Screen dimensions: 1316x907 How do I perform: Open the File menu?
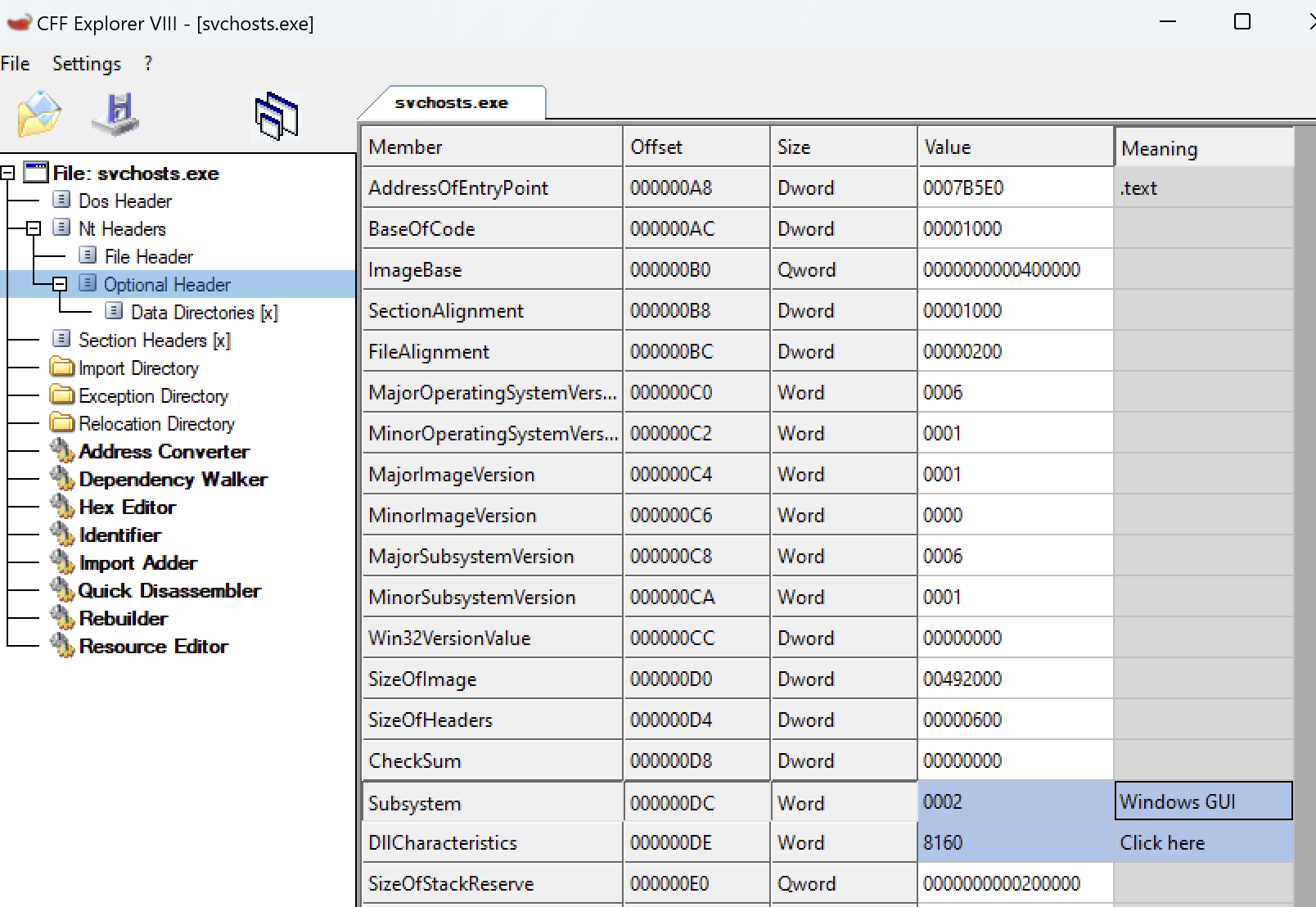[15, 64]
